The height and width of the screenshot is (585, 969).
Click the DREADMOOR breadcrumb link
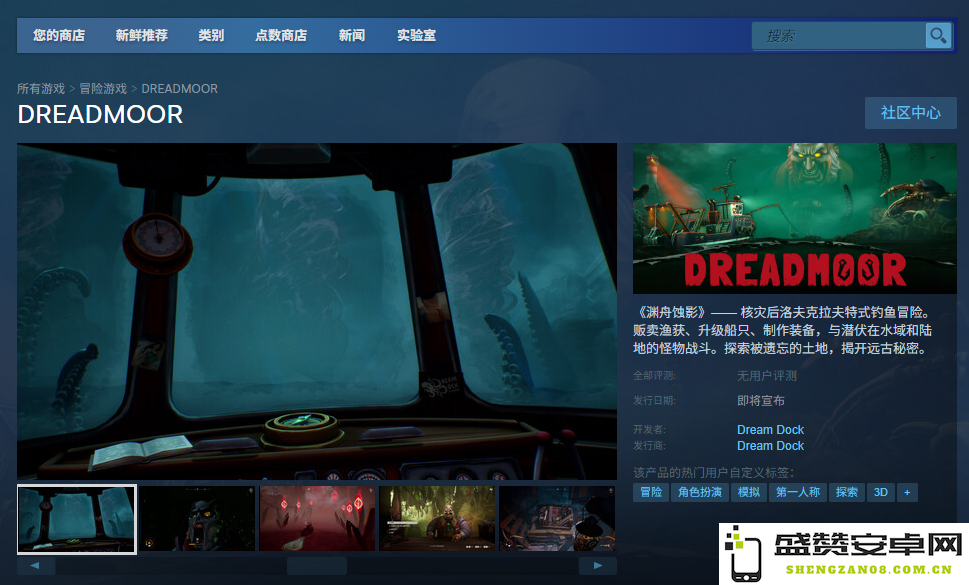[179, 88]
